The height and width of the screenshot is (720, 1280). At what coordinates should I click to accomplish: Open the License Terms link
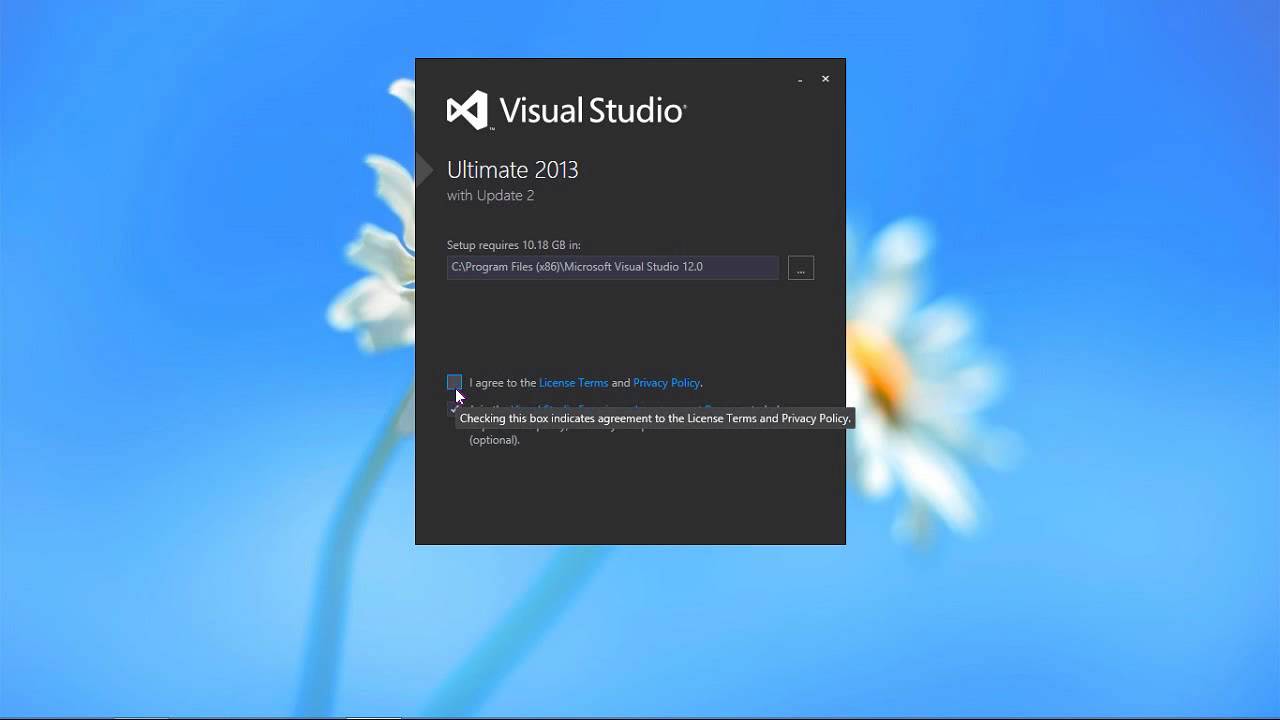tap(573, 383)
